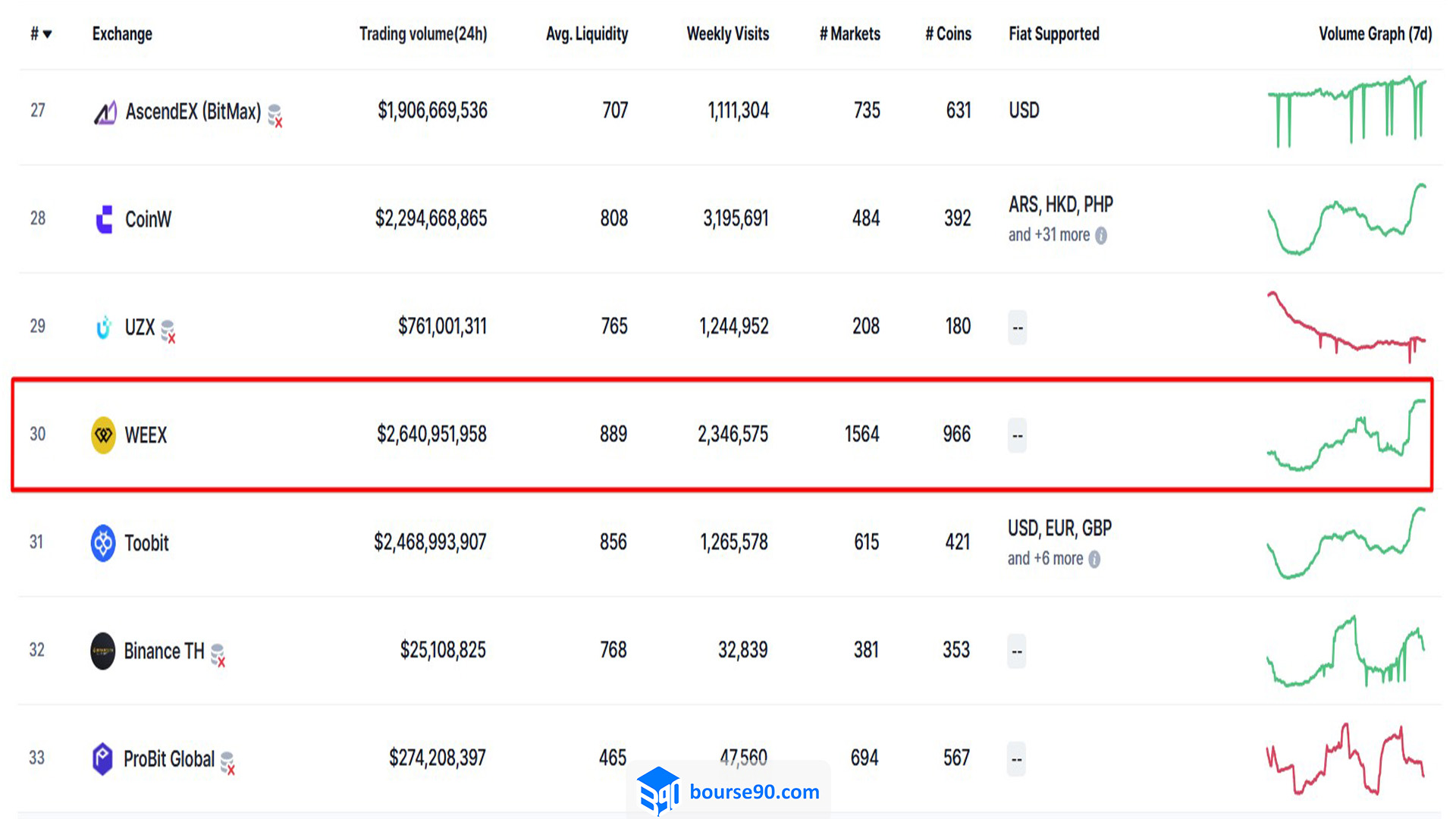Click the info icon beside +31 more
The image size is (1456, 819).
(x=1101, y=236)
